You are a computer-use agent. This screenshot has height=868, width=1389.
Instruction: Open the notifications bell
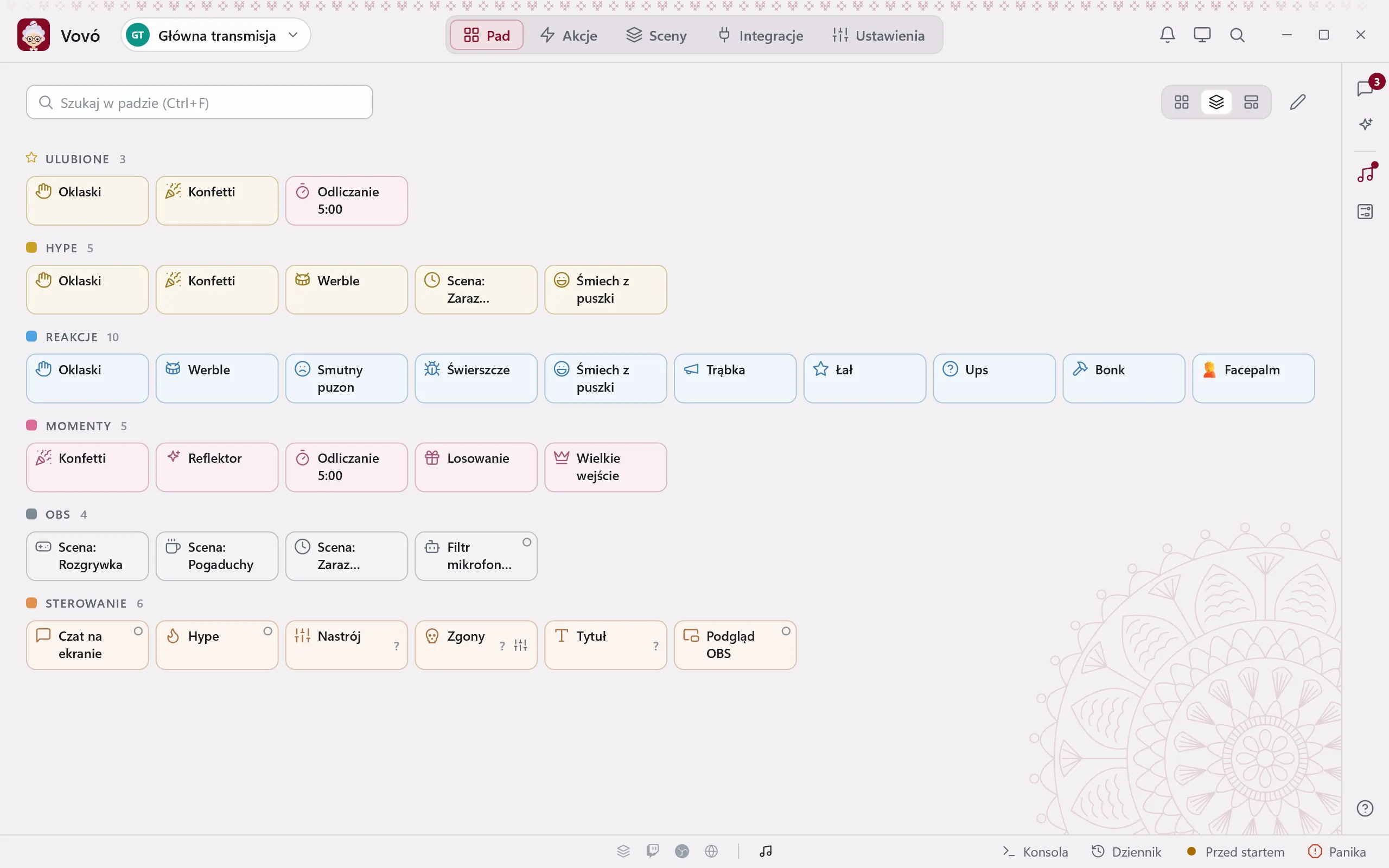click(1168, 35)
